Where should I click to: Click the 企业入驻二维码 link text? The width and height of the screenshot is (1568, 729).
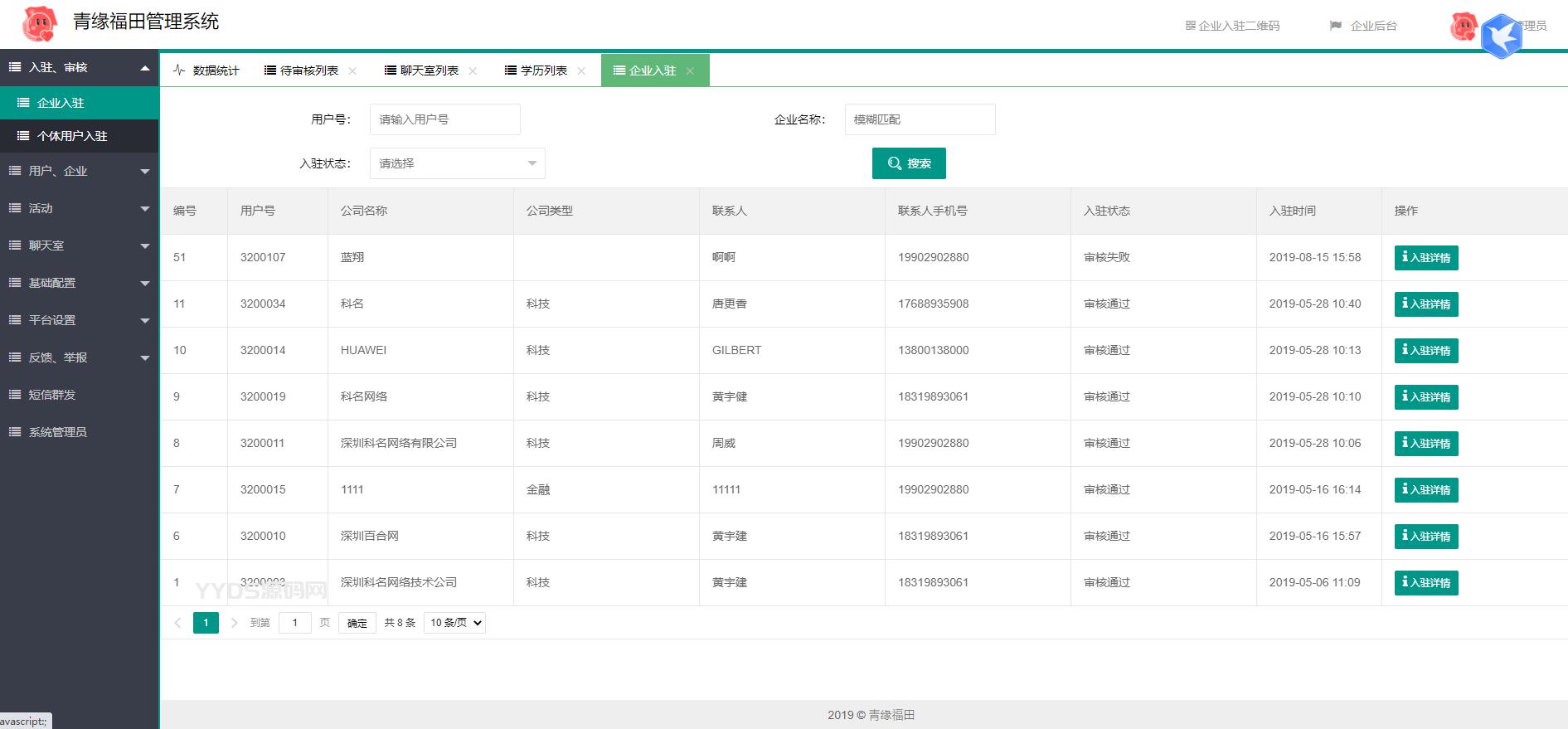pos(1239,26)
